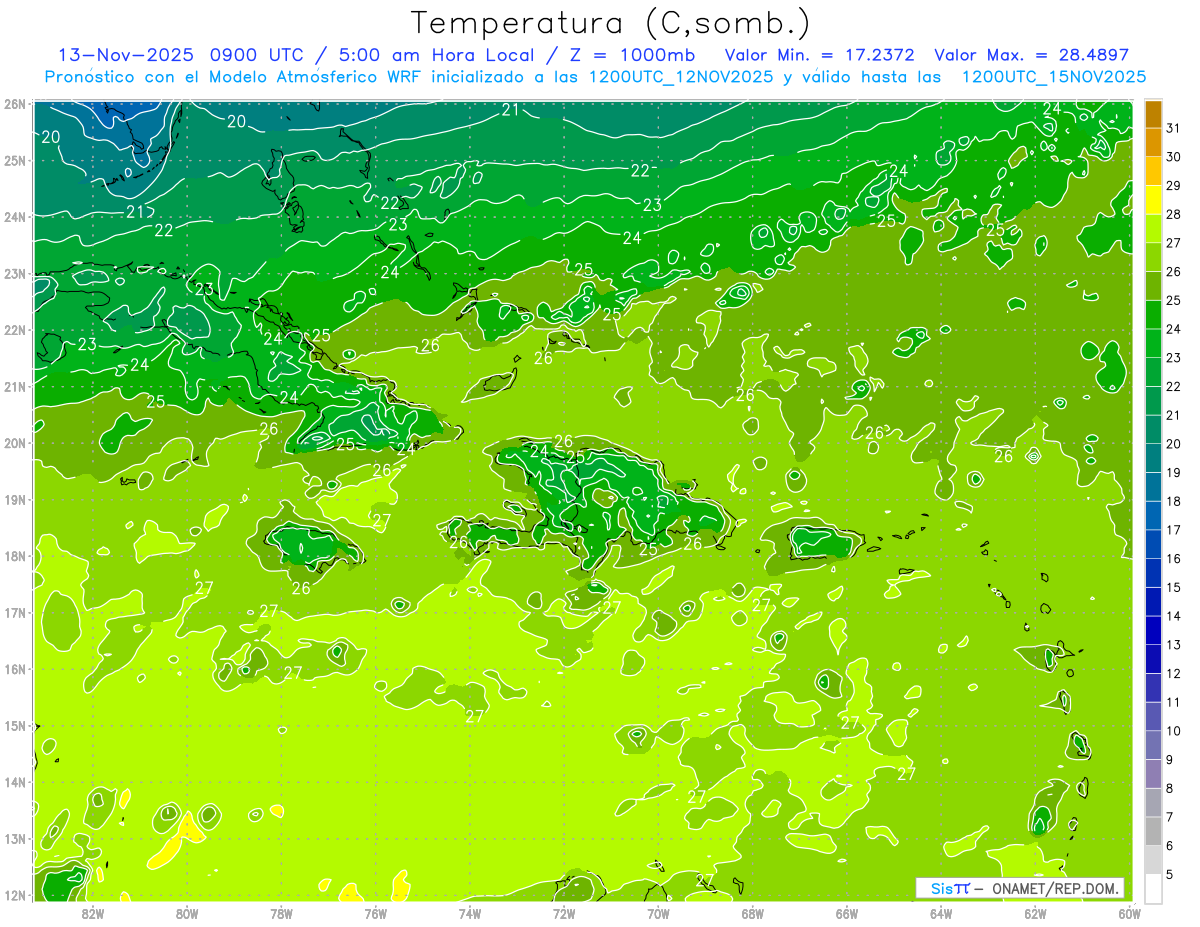Click the '22N' latitude axis label
Image resolution: width=1200 pixels, height=927 pixels.
(x=15, y=330)
